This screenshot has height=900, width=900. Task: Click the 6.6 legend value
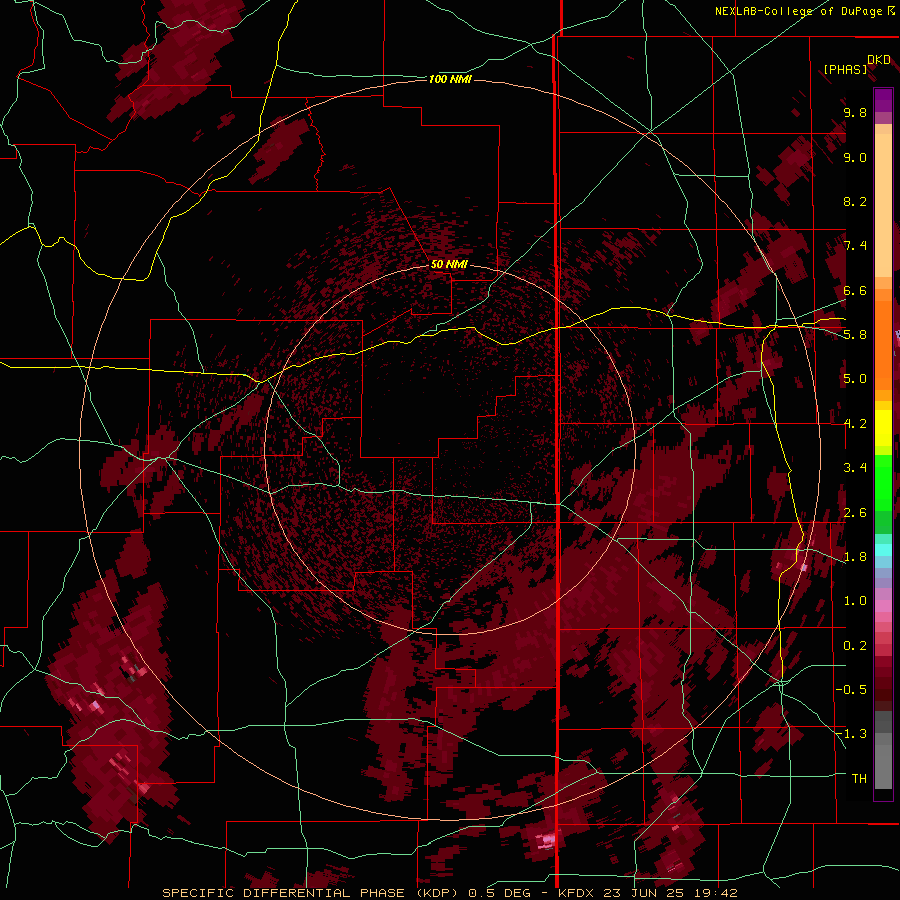[855, 290]
